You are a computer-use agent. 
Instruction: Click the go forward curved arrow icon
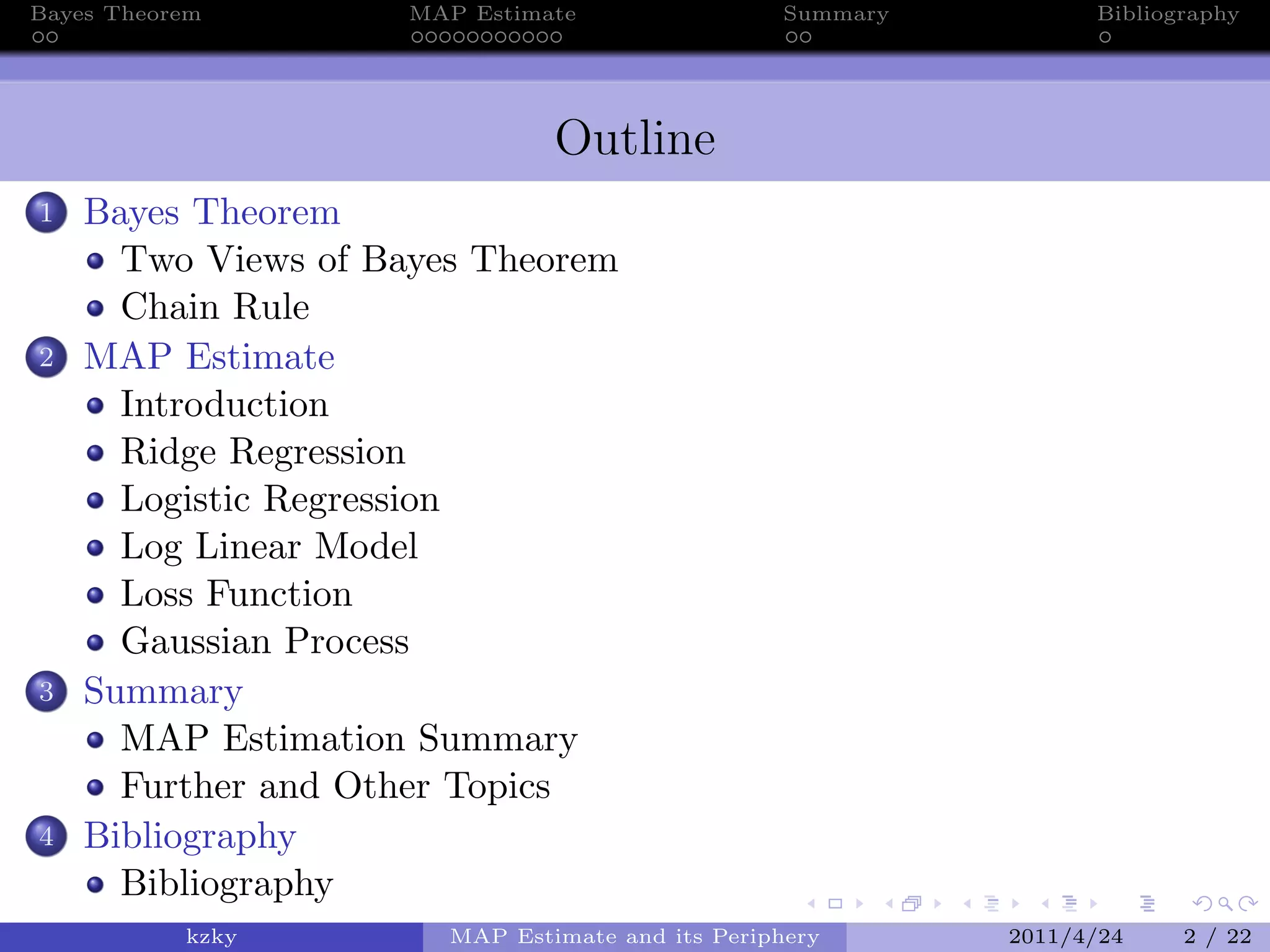1248,904
